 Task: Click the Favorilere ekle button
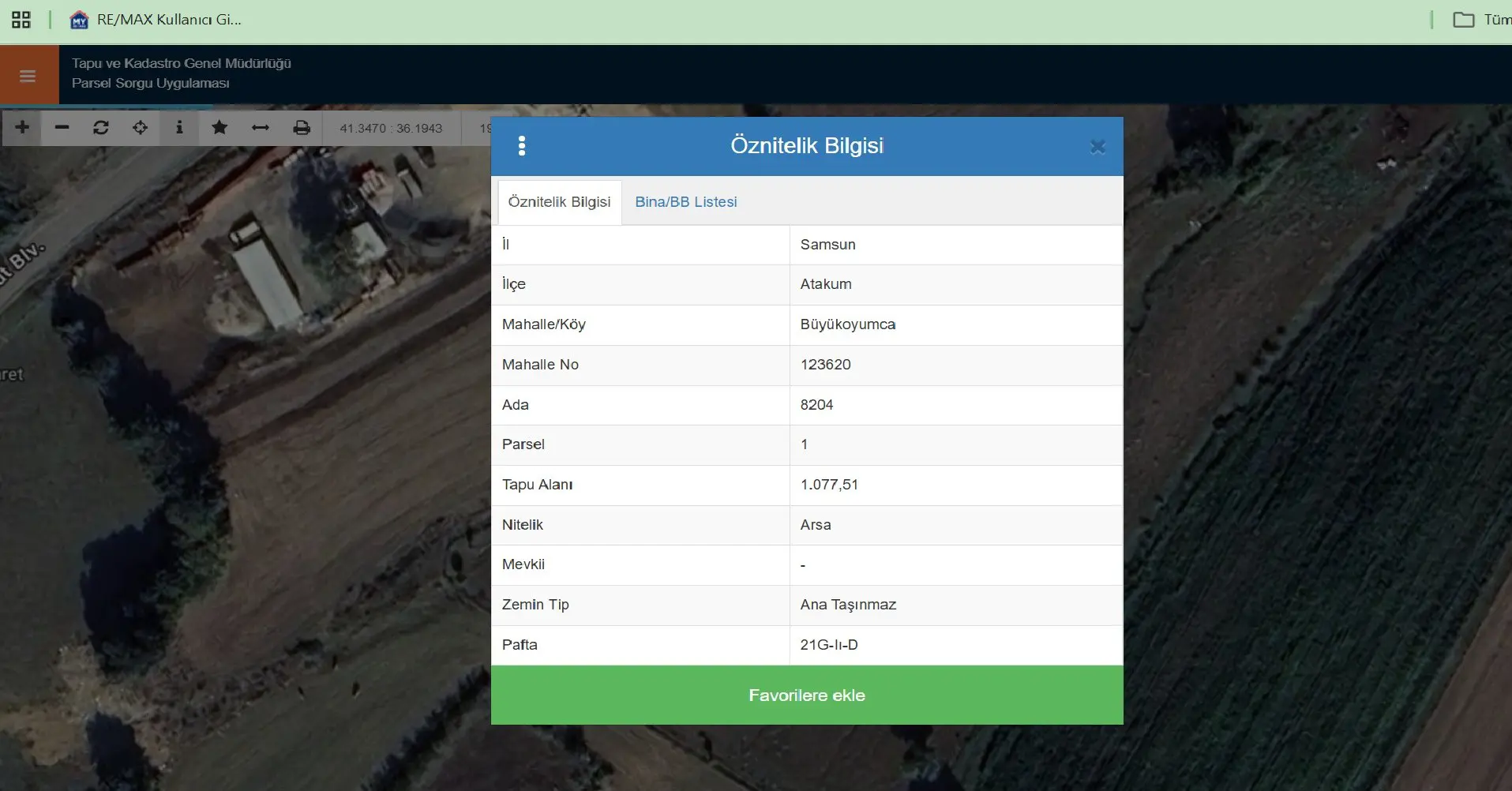coord(807,695)
